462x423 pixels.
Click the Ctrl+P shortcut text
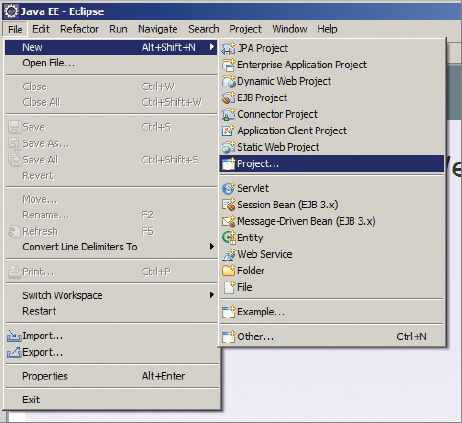pos(156,272)
